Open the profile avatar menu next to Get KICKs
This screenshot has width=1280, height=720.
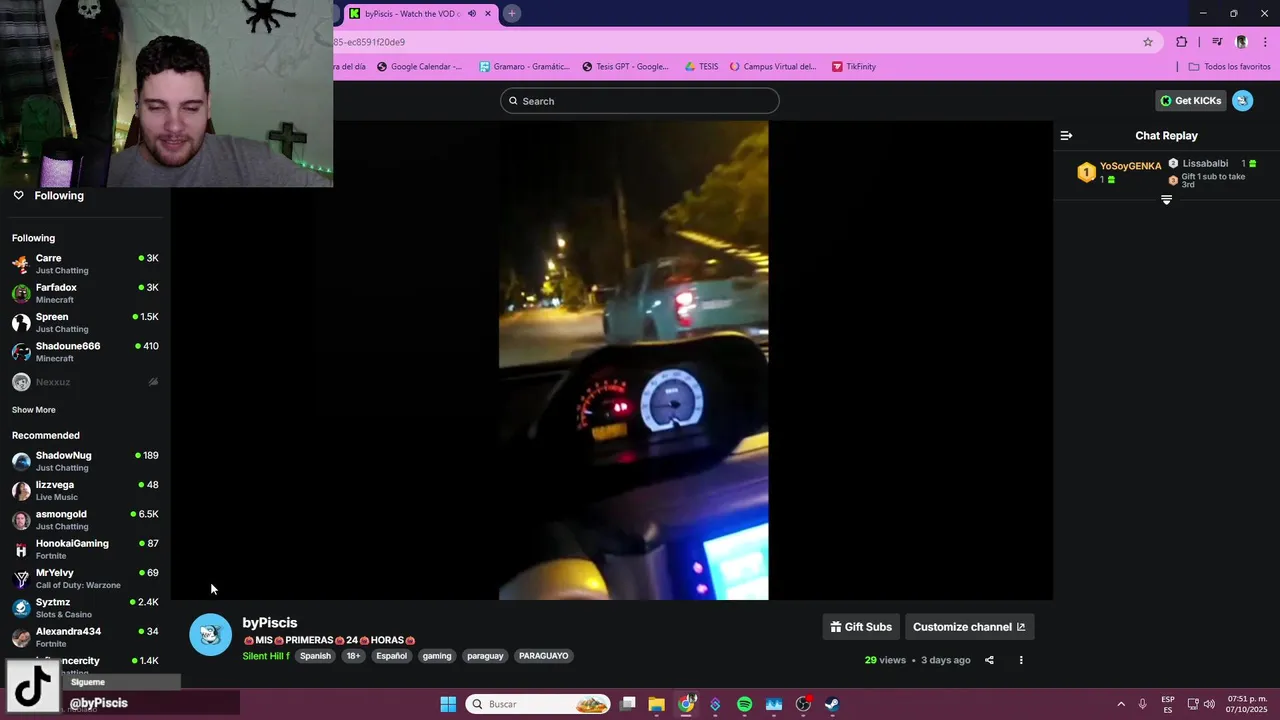[1242, 101]
